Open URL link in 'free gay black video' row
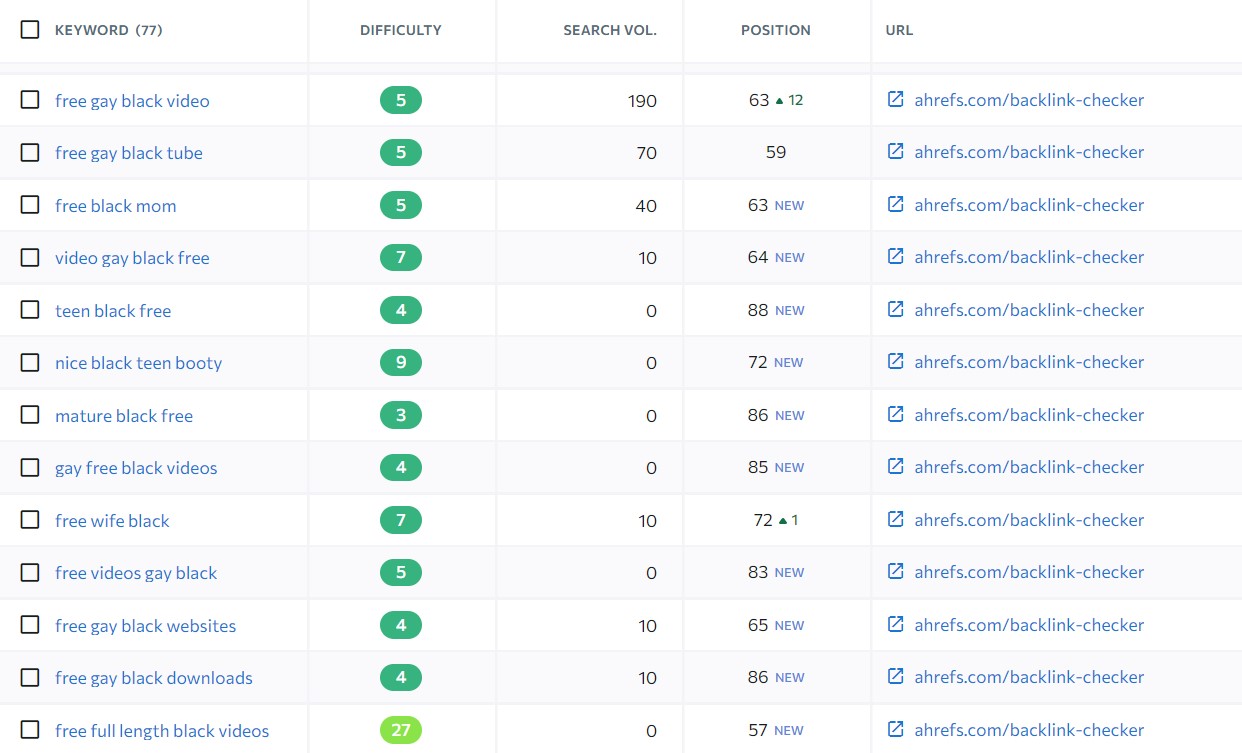The height and width of the screenshot is (753, 1242). (1029, 100)
